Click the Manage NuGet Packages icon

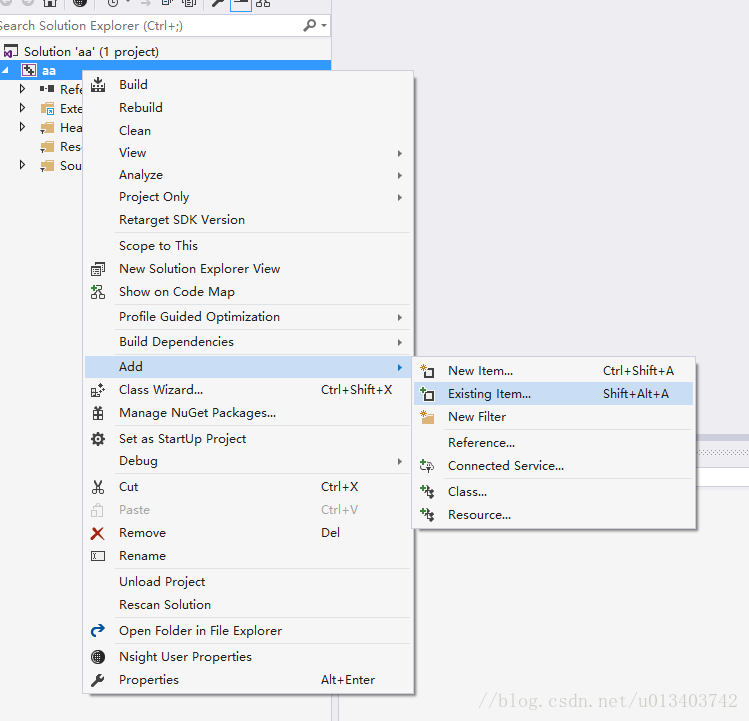pos(98,413)
